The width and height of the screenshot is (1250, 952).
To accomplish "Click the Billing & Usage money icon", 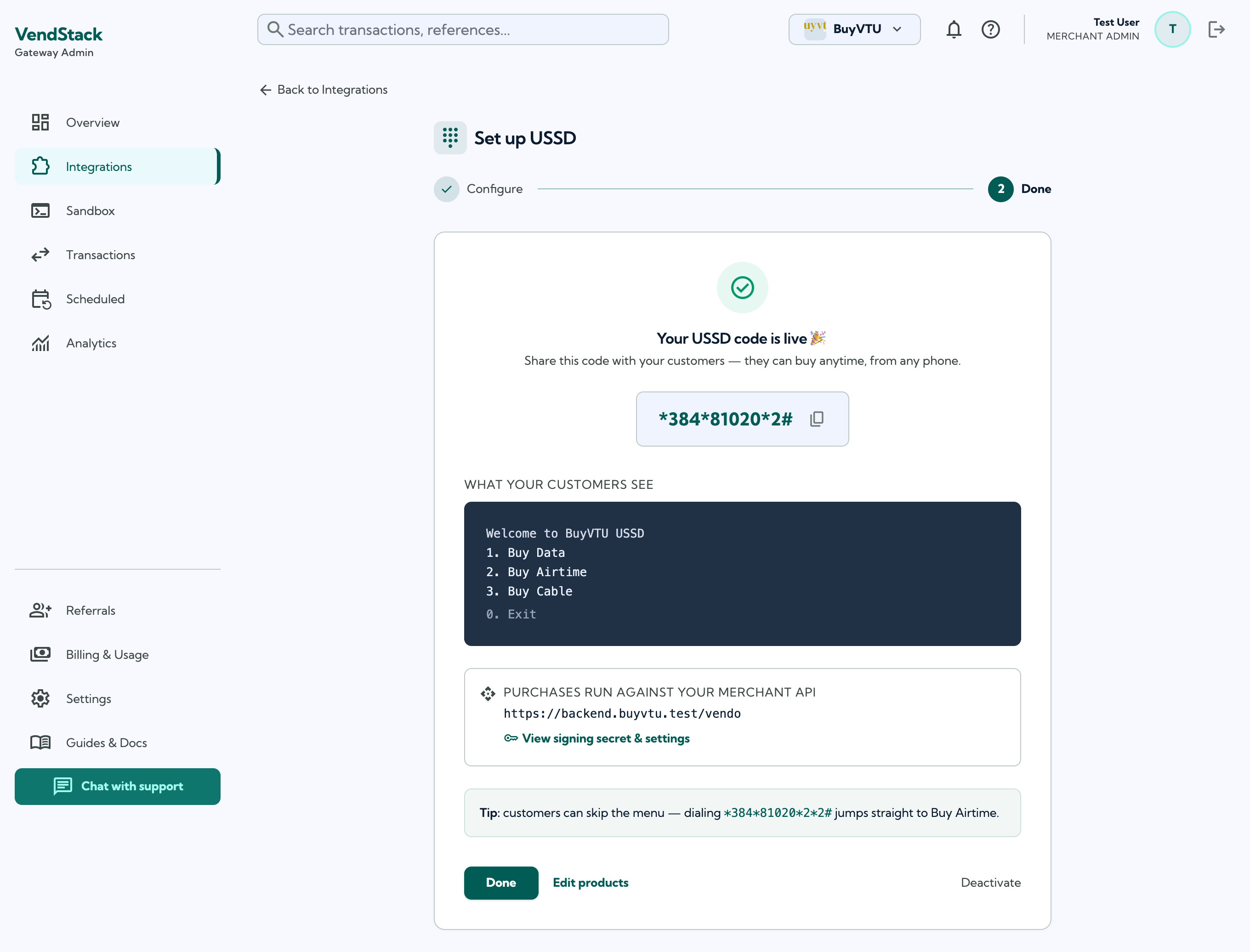I will pyautogui.click(x=40, y=654).
